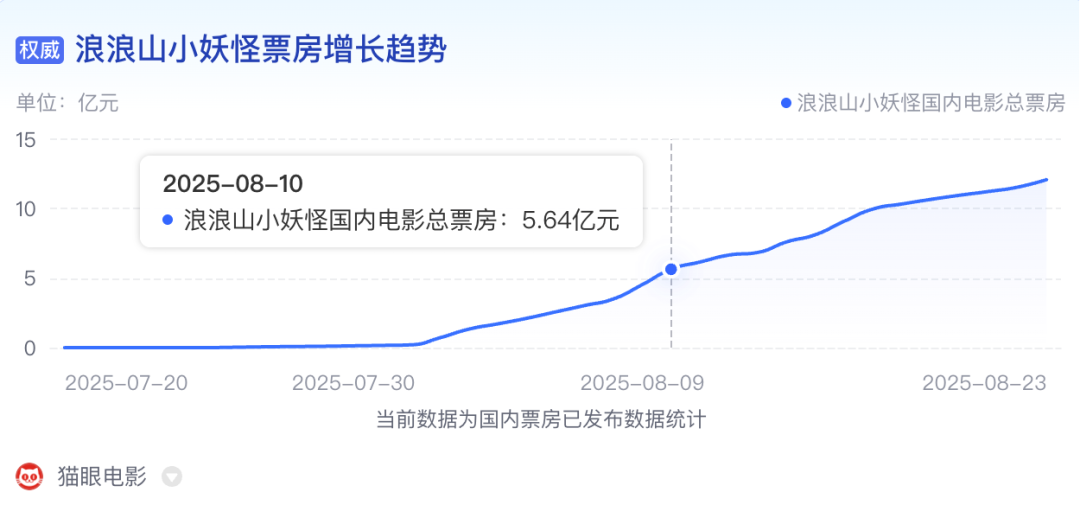The height and width of the screenshot is (505, 1080).
Task: Select the 2025-08-23 x-axis date label
Action: tap(984, 383)
